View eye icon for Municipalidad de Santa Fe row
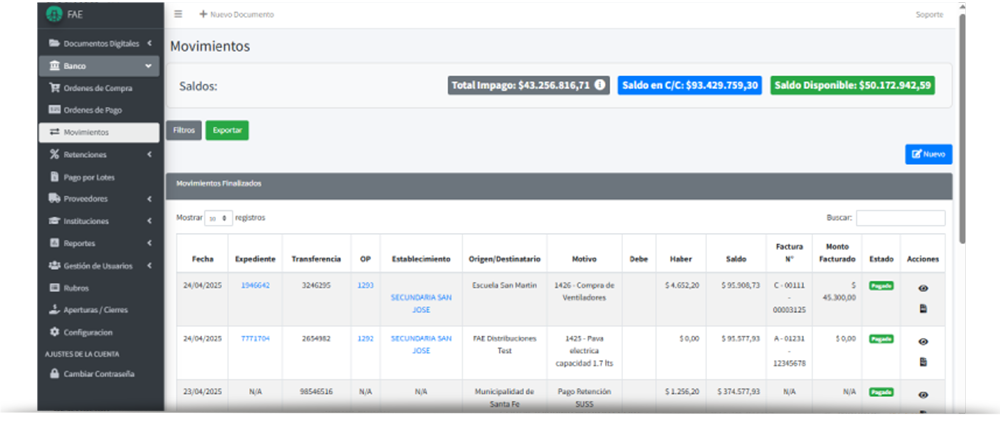Viewport: 1000px width, 425px height. tap(923, 394)
